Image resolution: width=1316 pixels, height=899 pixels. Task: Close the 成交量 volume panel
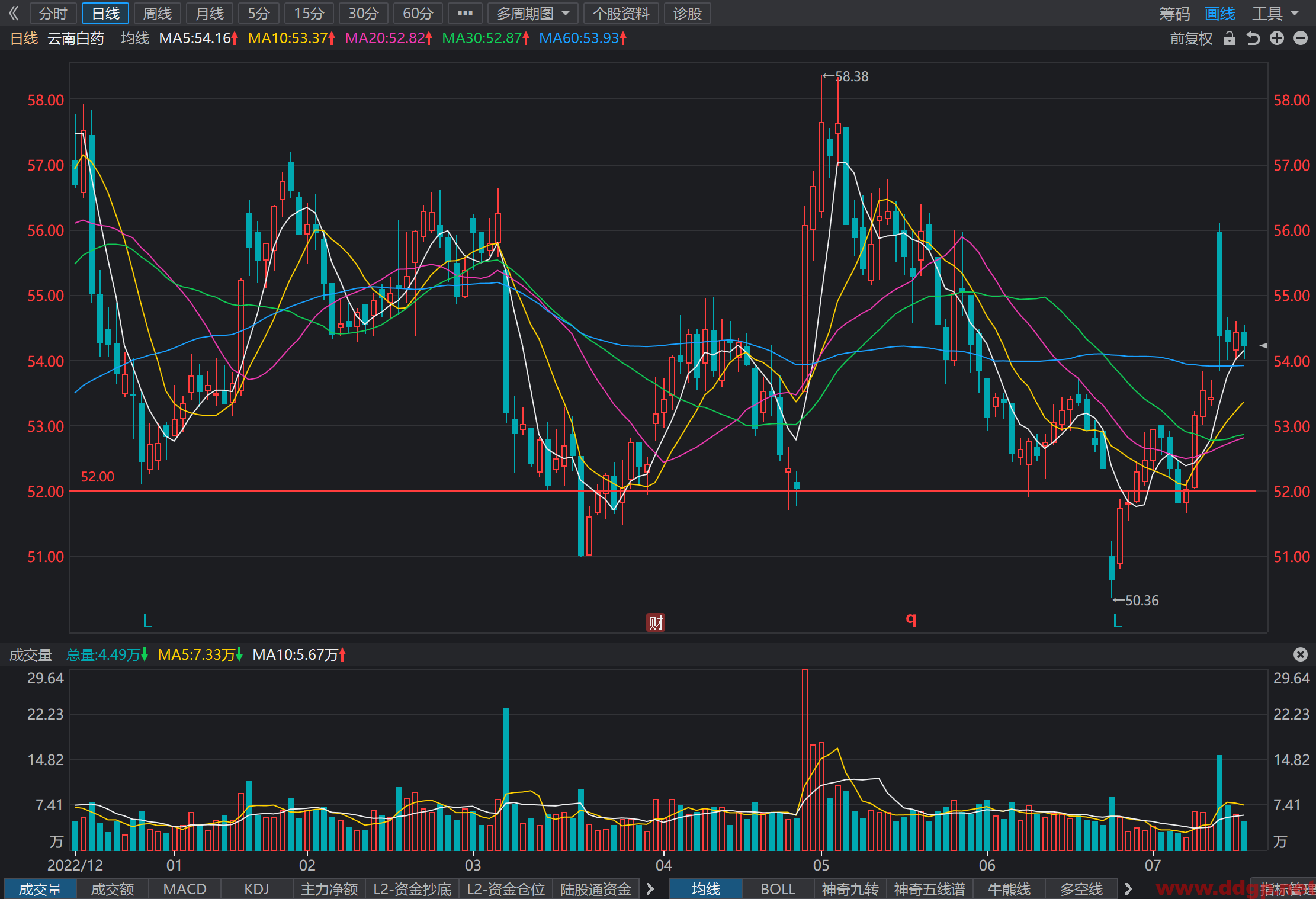1301,654
